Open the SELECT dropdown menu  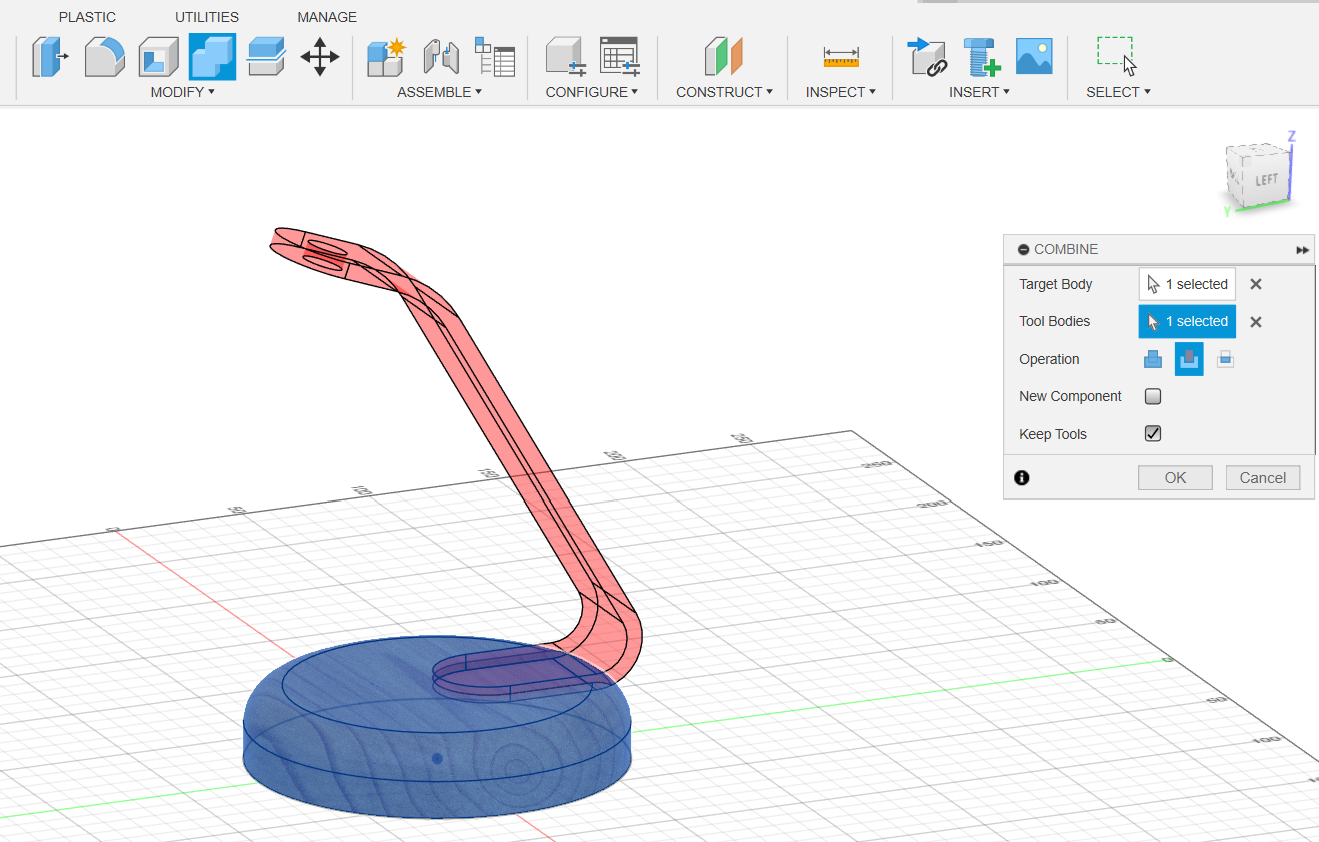pyautogui.click(x=1118, y=92)
